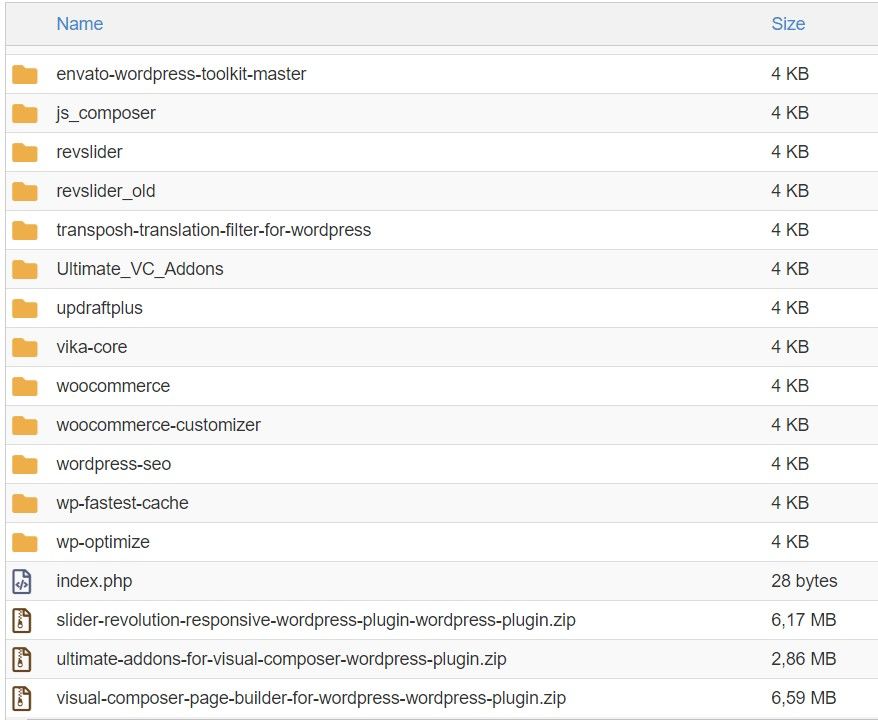Click the js_composer folder icon
878x720 pixels.
point(25,113)
